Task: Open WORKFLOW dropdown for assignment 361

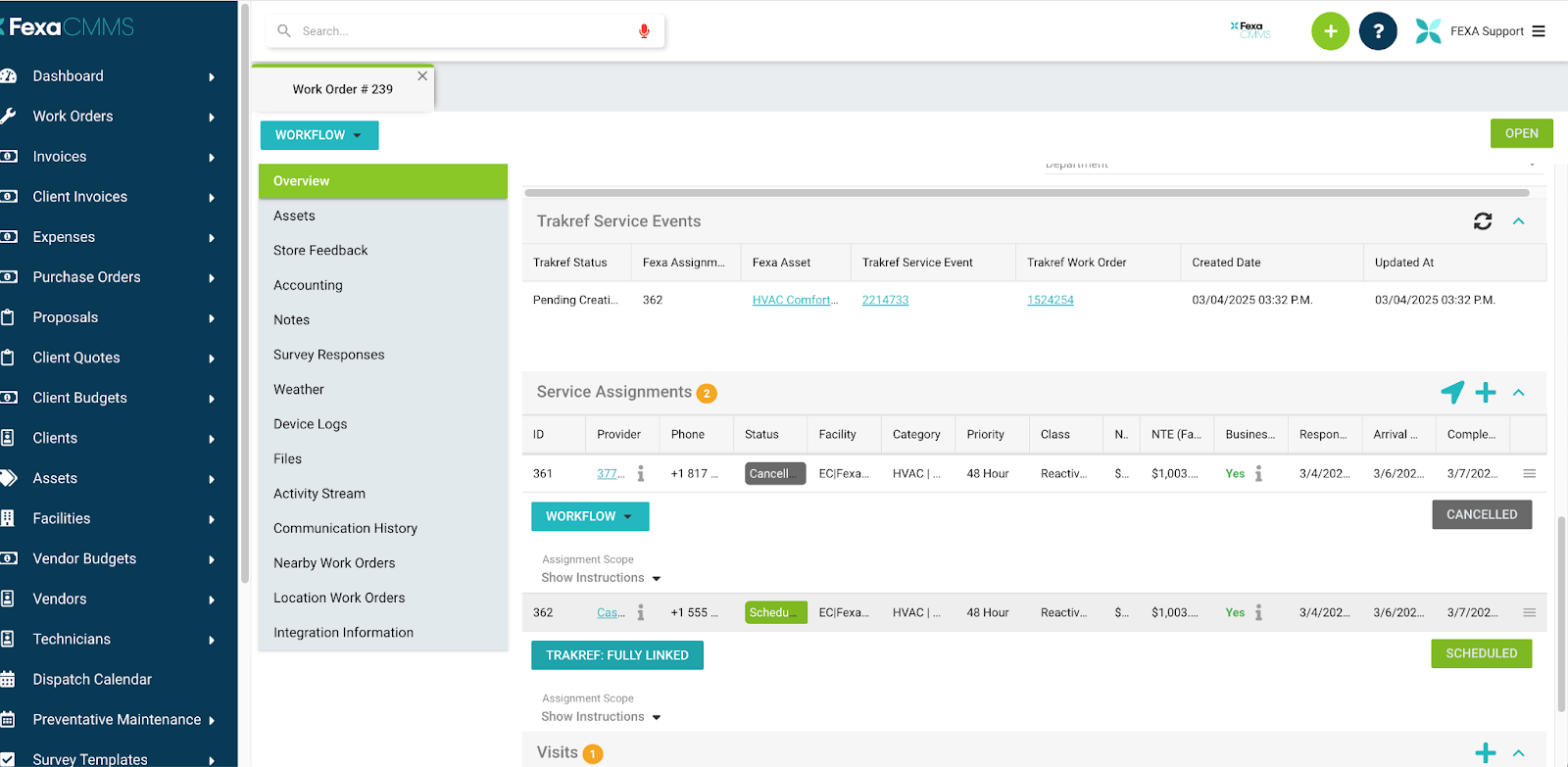Action: coord(590,516)
